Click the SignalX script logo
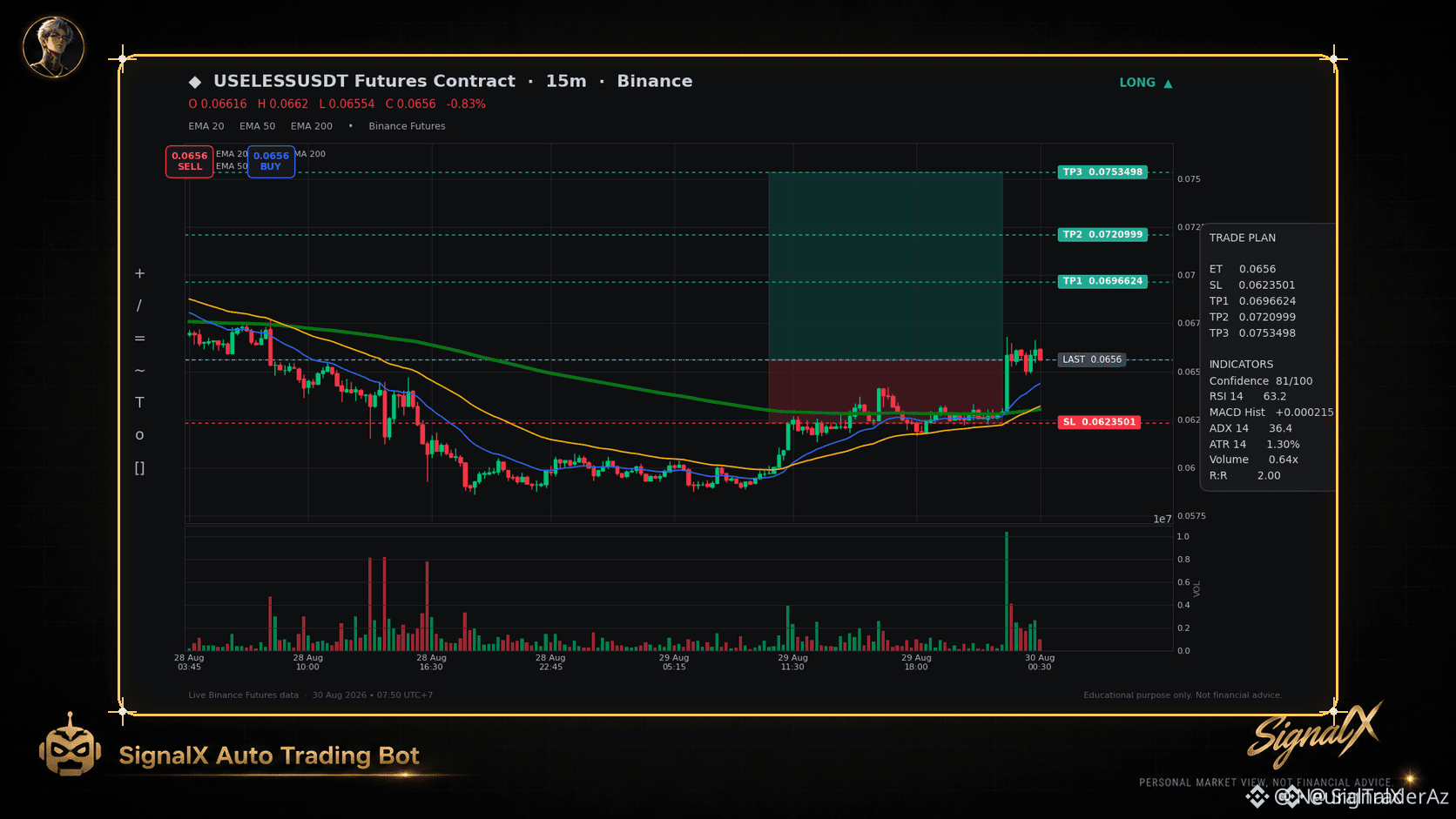The image size is (1456, 819). (x=1315, y=734)
